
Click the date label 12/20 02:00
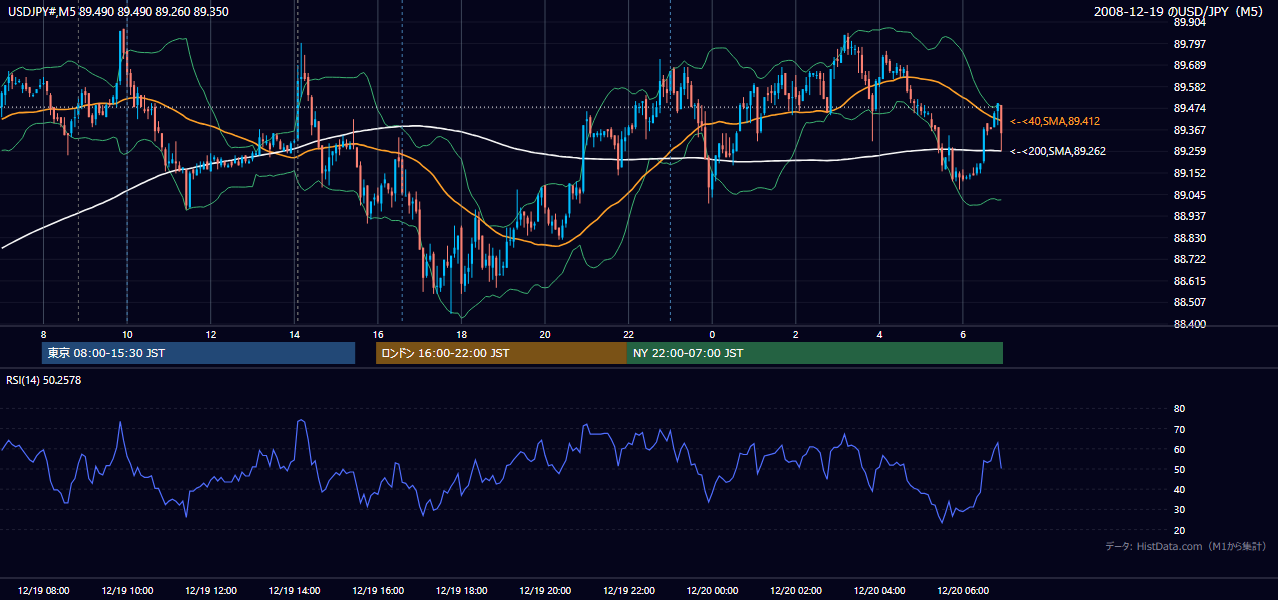pos(795,591)
